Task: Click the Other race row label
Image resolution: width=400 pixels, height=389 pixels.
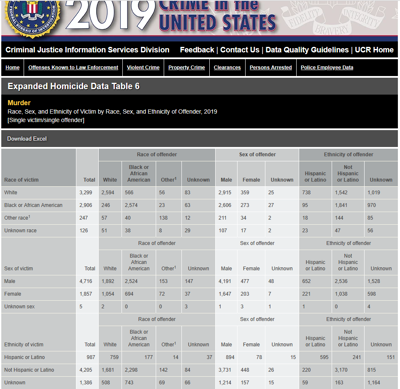Action: [x=17, y=218]
